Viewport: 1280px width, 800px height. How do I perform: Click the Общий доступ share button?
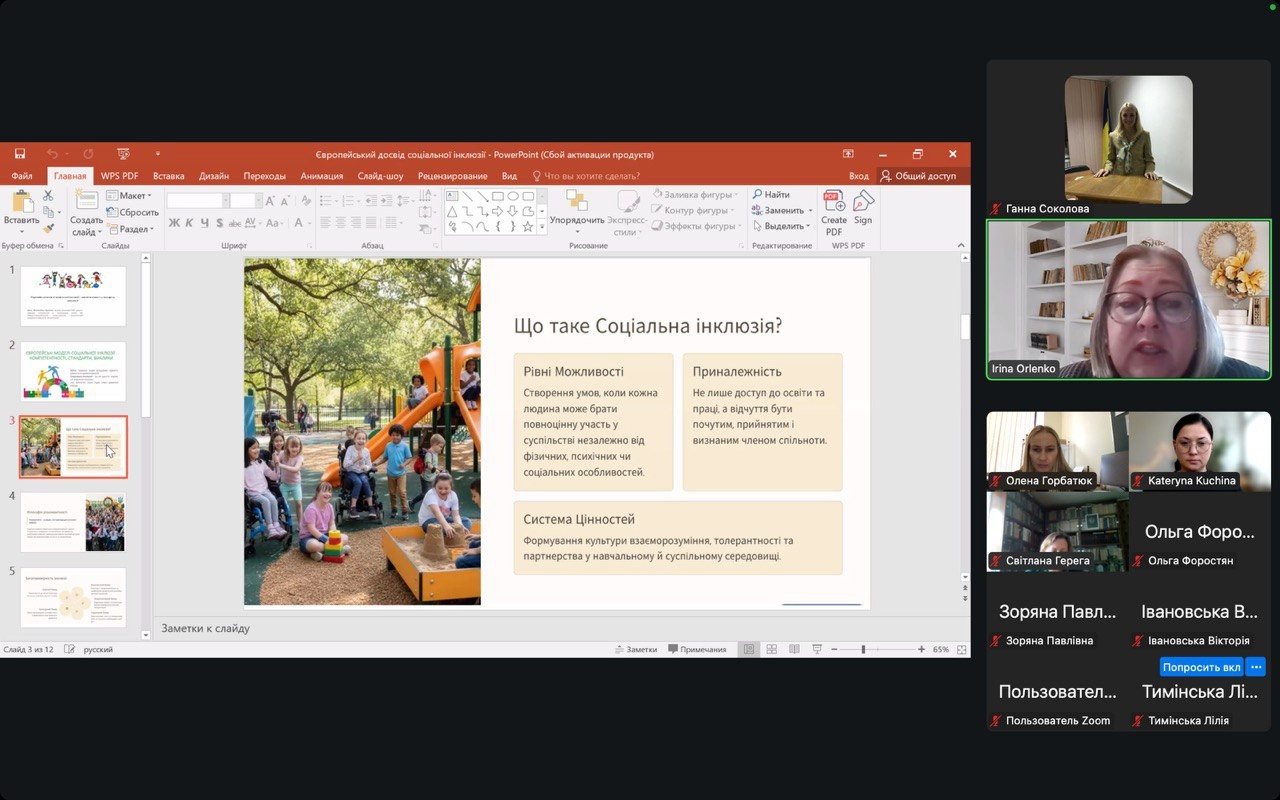click(x=918, y=176)
